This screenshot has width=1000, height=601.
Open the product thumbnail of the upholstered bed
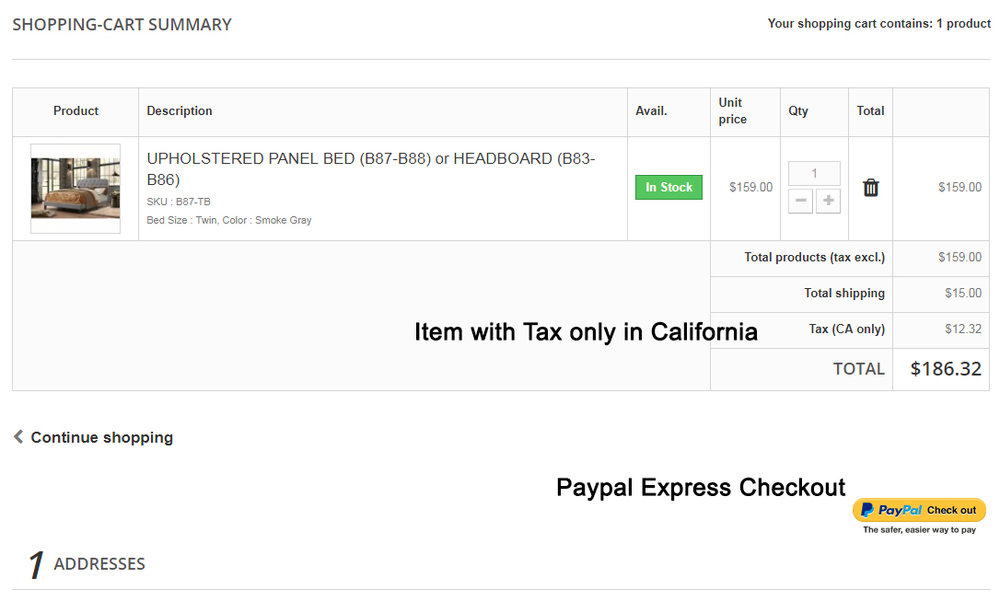coord(75,188)
